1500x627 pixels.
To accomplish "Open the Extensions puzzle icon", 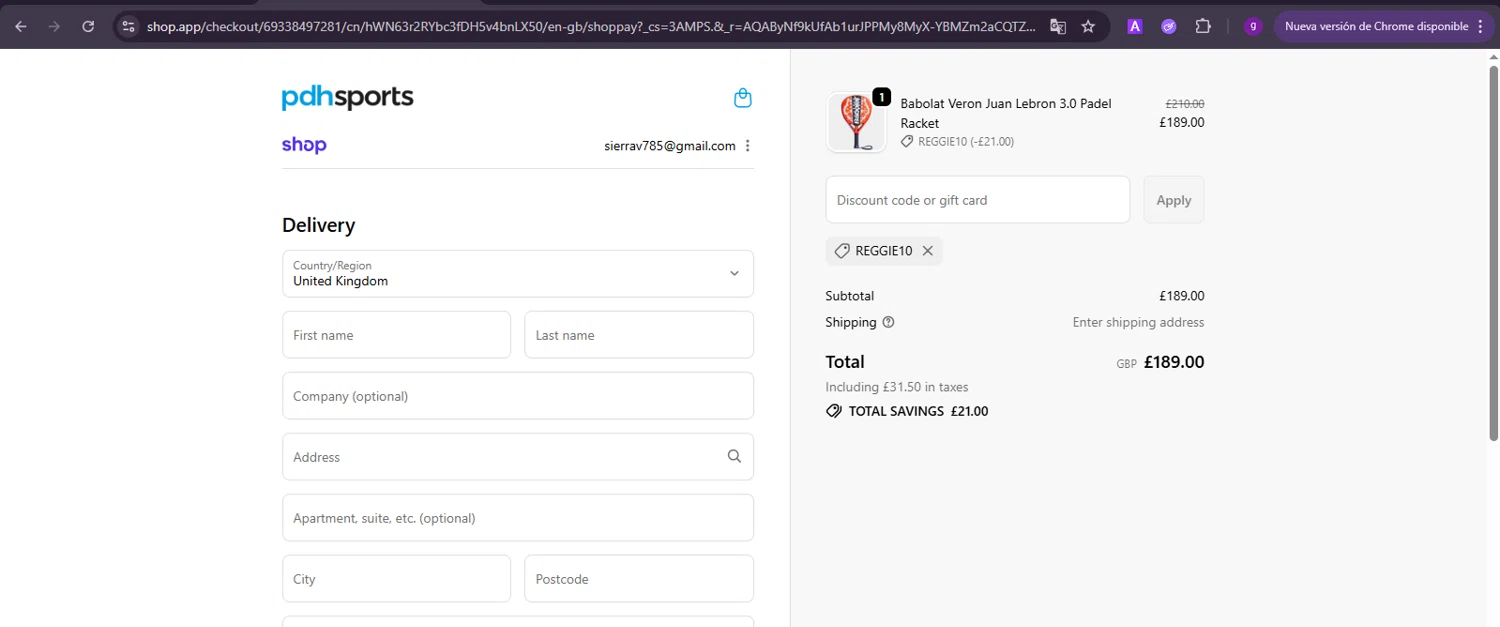I will point(1203,27).
